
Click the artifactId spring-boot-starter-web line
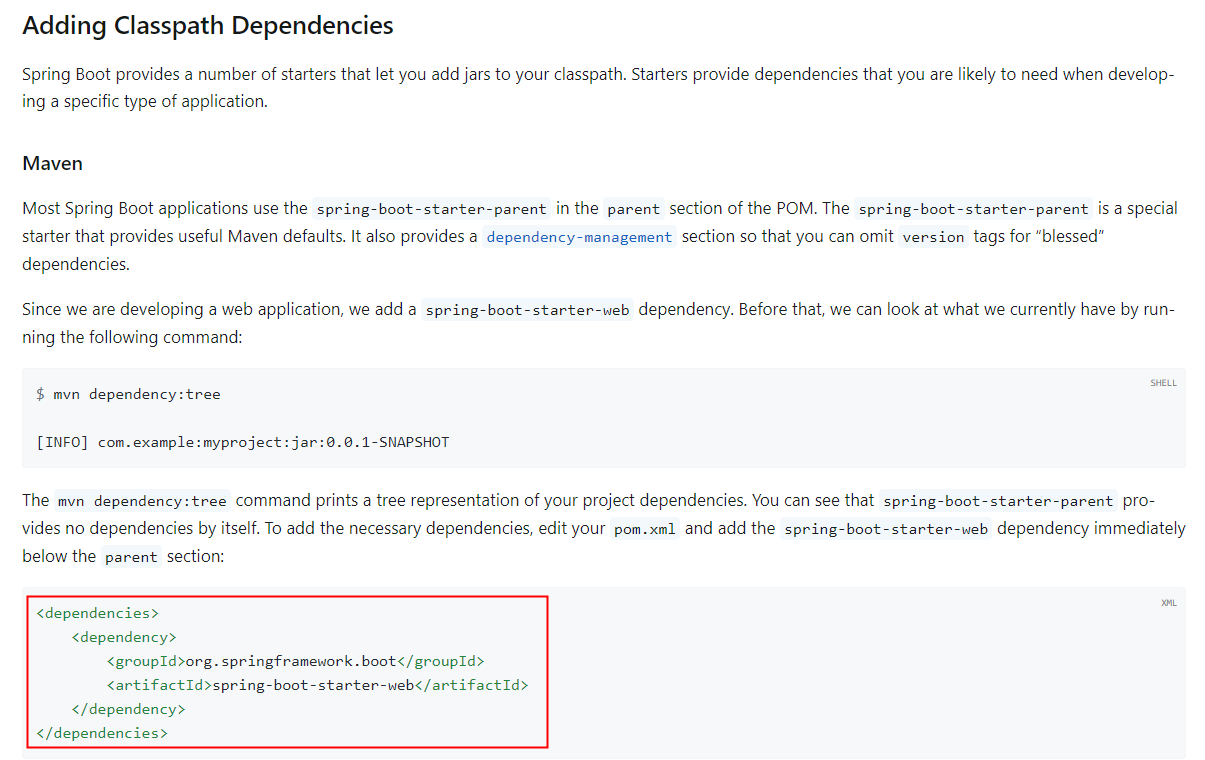tap(317, 685)
